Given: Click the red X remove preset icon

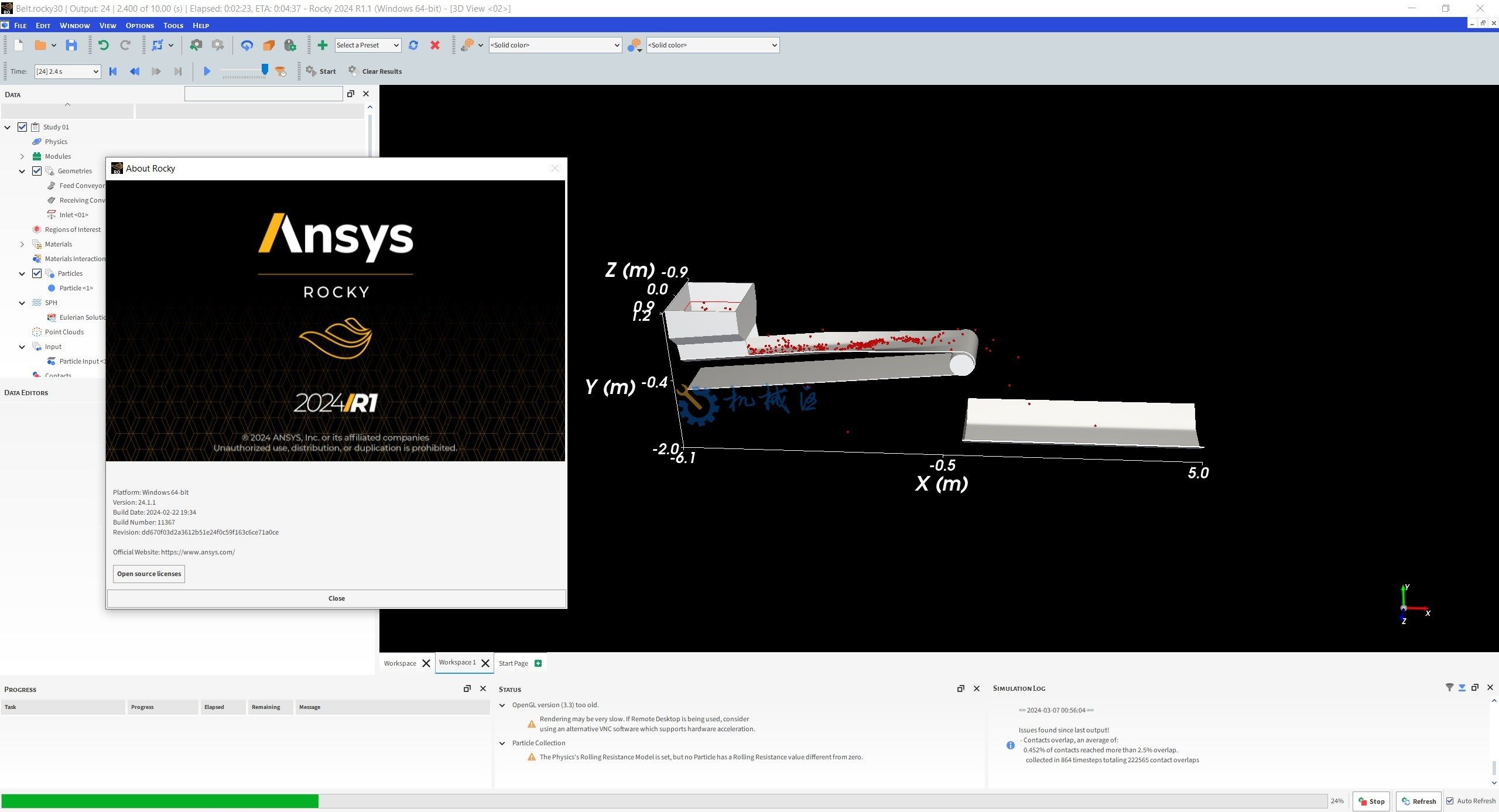Looking at the screenshot, I should [435, 45].
